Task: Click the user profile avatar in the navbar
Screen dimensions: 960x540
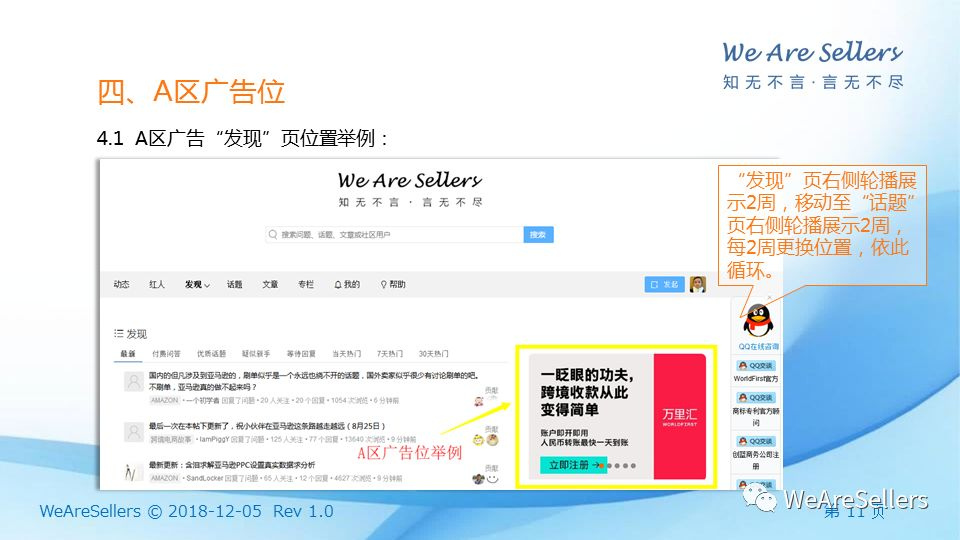Action: [697, 284]
